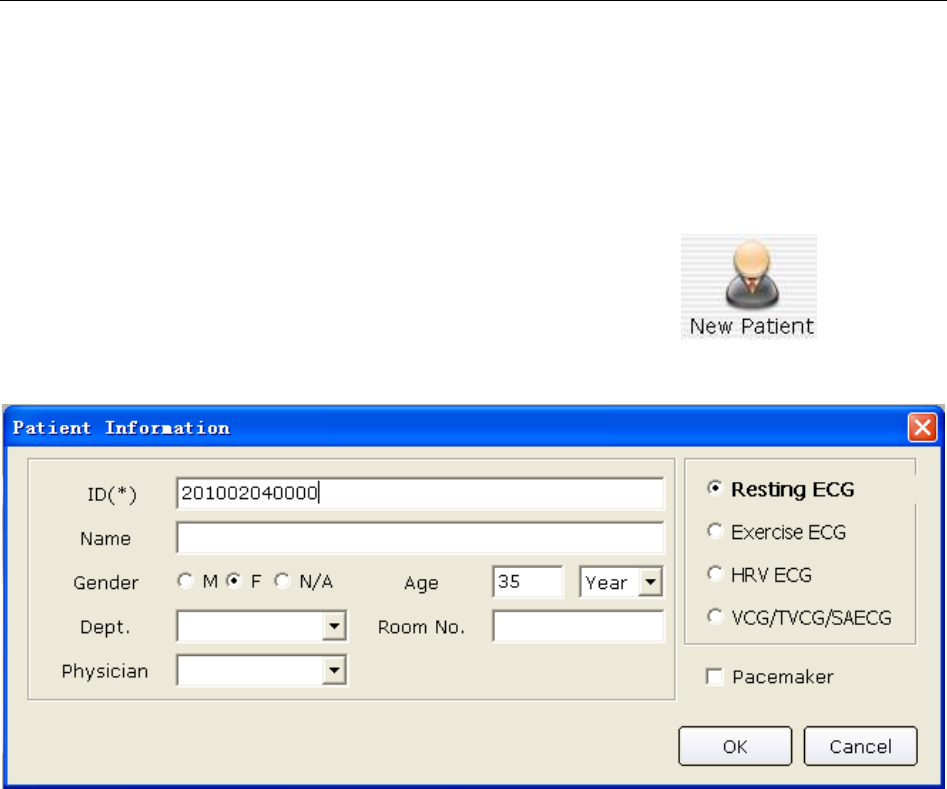
Task: Open the Dept. dropdown list
Action: pos(334,626)
